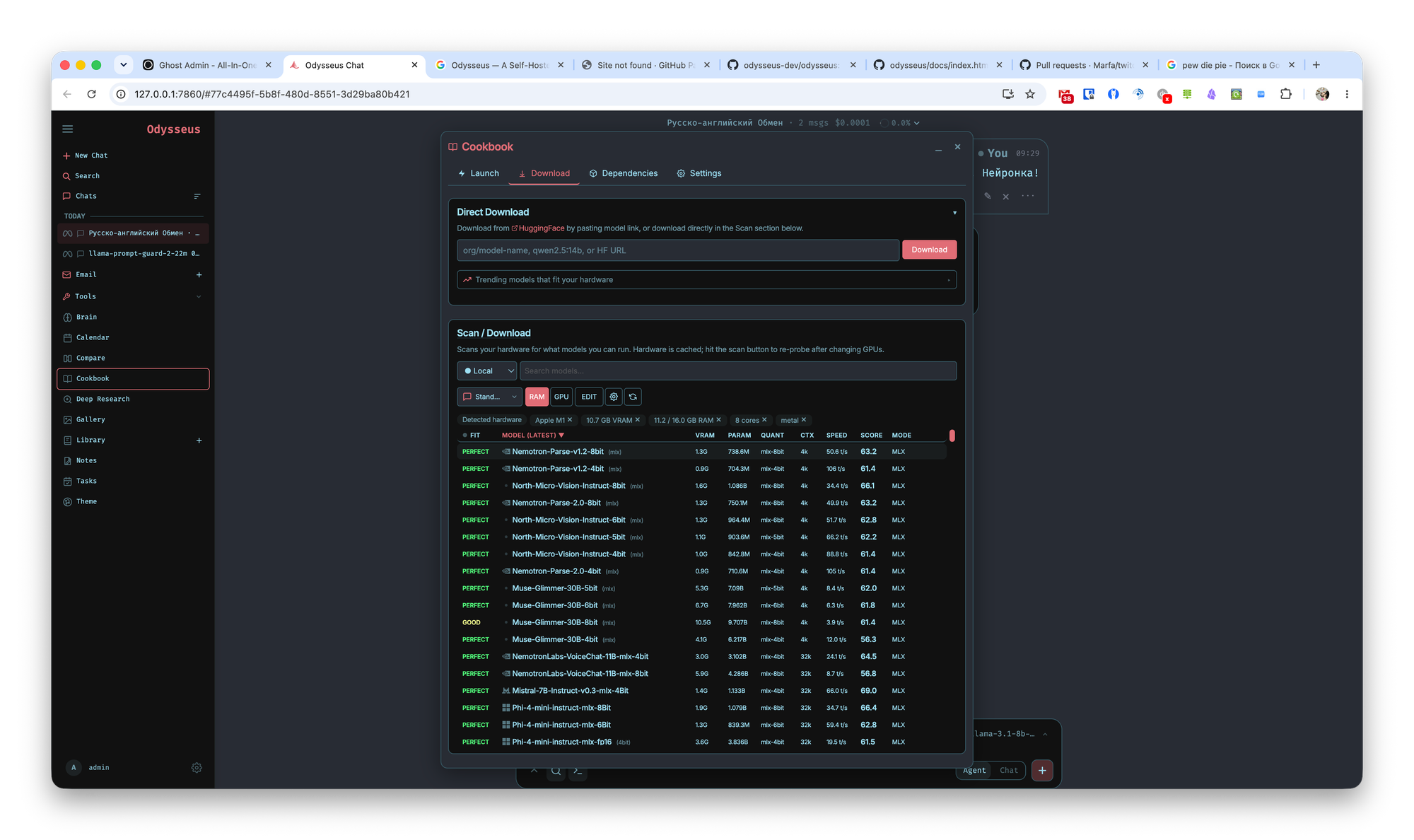Open the Stand... use-case dropdown
Viewport: 1414px width, 840px height.
(489, 397)
